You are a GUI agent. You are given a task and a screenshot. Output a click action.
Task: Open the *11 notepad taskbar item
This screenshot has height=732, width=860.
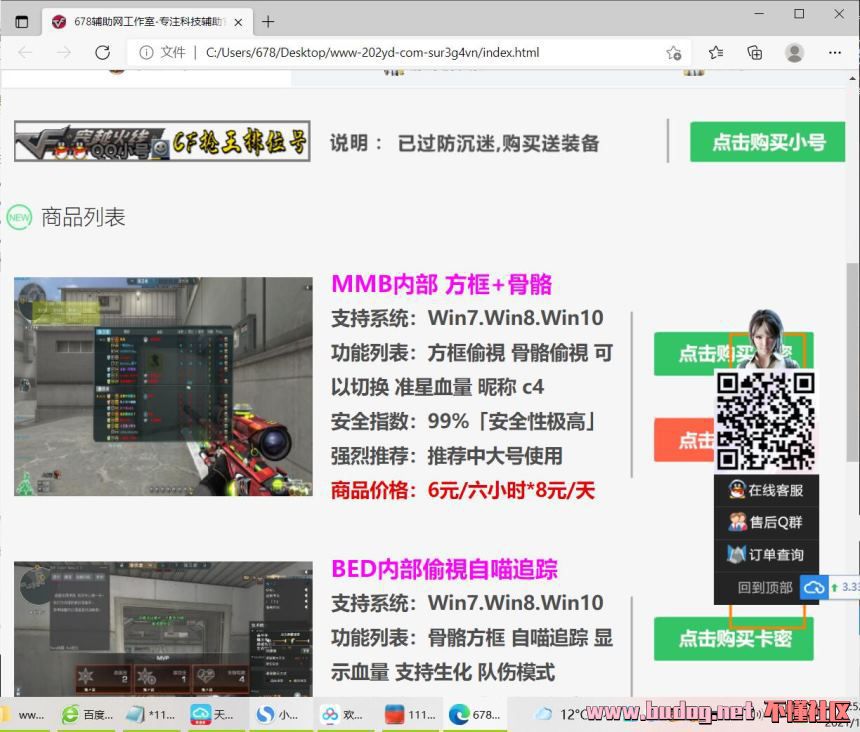(x=151, y=715)
